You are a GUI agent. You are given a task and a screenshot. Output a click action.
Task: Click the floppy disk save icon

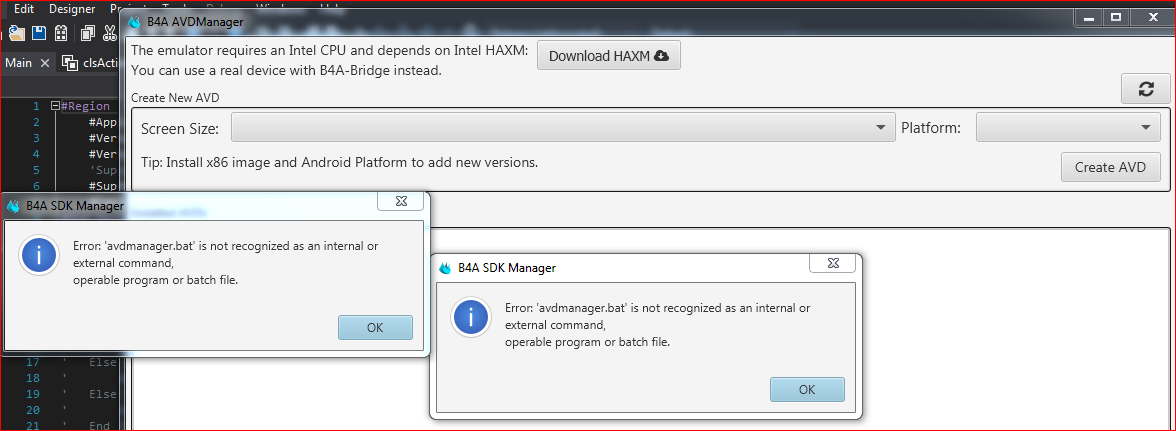tap(39, 32)
